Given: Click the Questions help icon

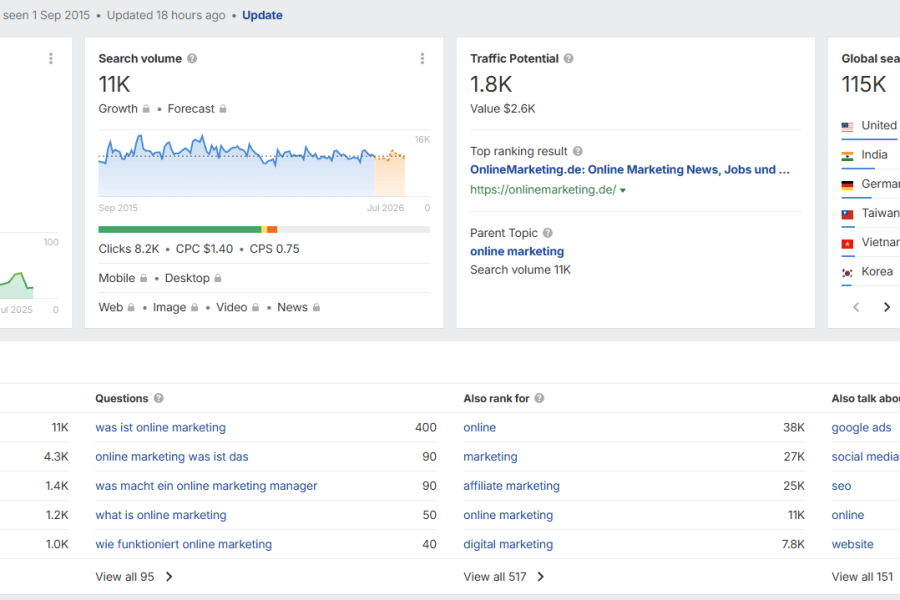Looking at the screenshot, I should click(x=158, y=398).
